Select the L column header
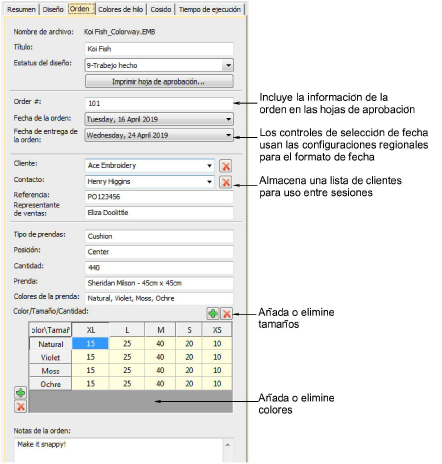The image size is (442, 464). pos(127,330)
